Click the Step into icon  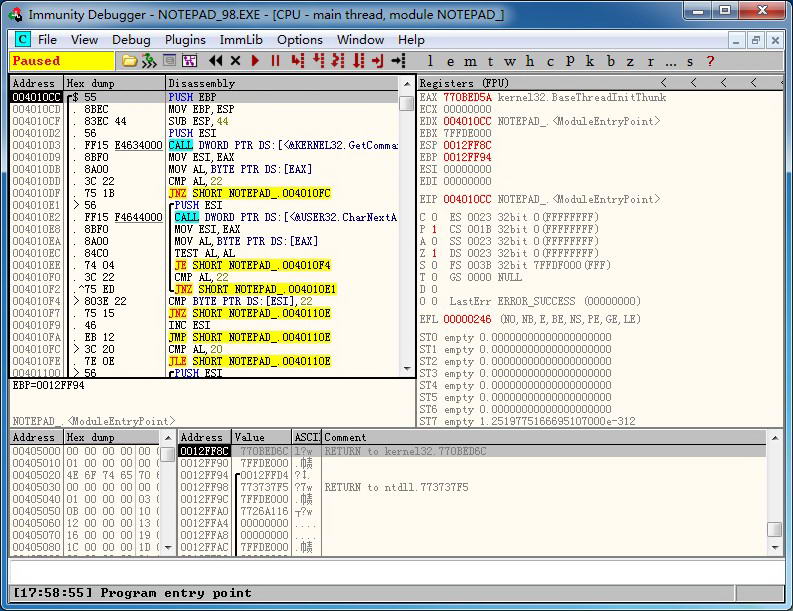[298, 61]
